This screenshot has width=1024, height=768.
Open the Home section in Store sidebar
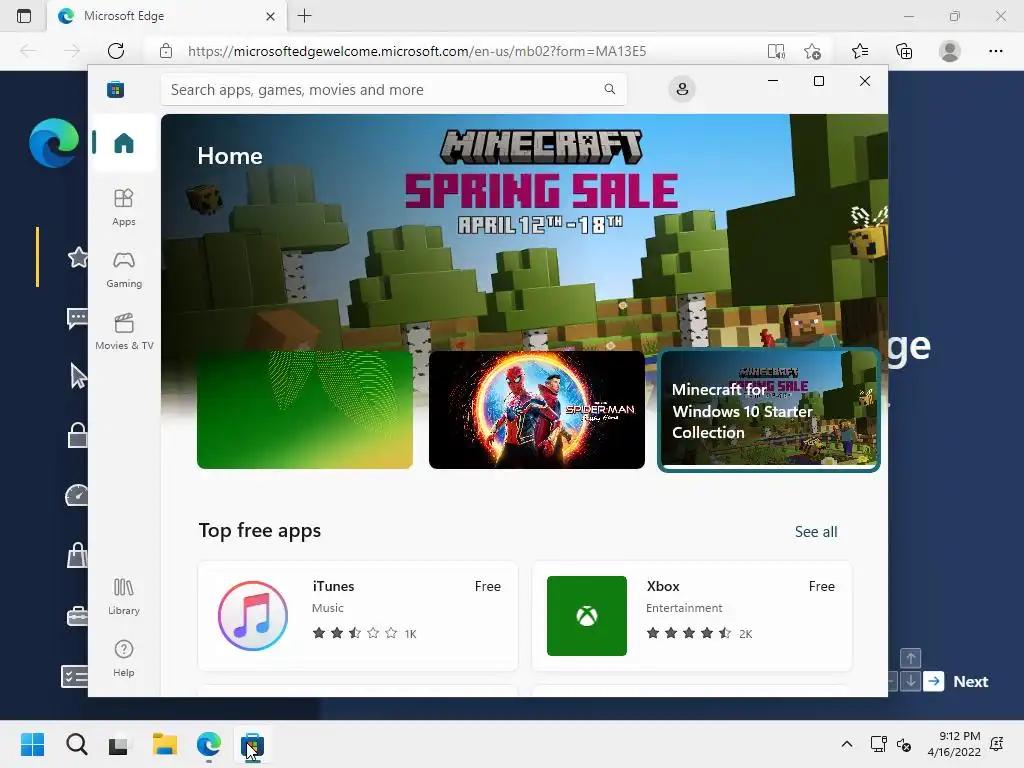[x=123, y=142]
